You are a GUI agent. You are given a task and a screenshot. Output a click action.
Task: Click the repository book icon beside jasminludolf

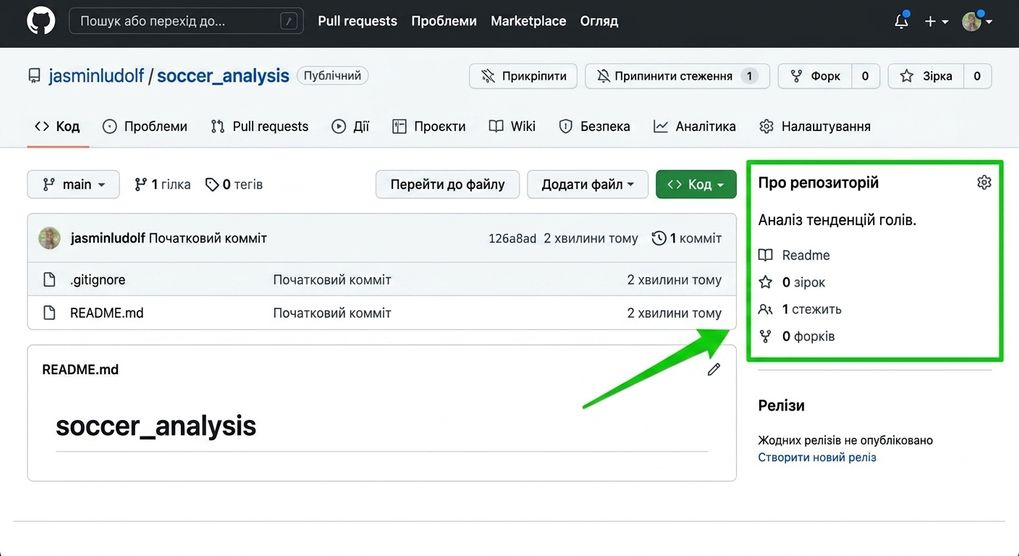[x=34, y=76]
